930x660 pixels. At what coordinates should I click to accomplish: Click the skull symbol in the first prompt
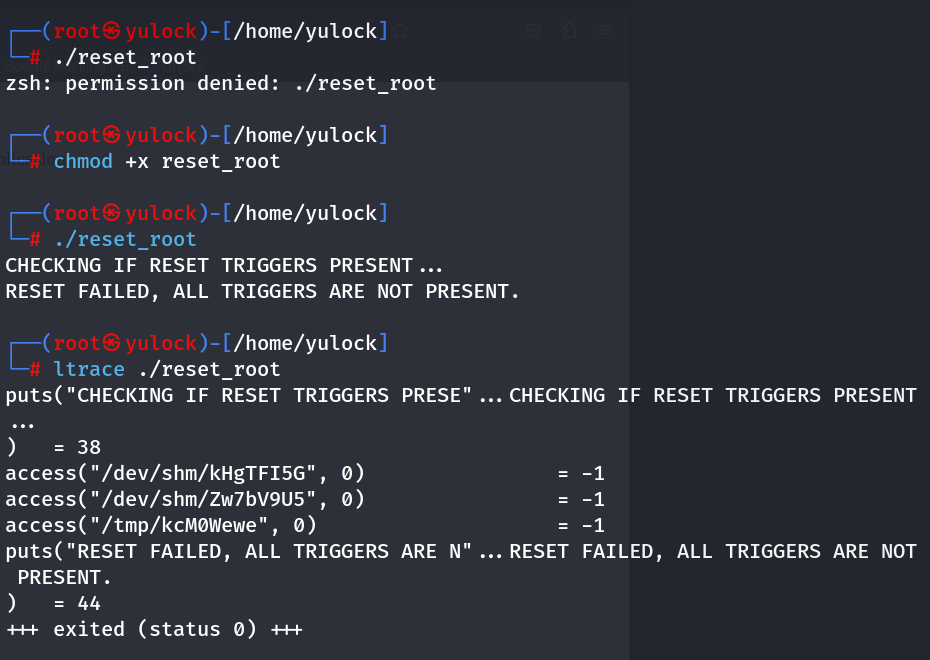point(111,31)
